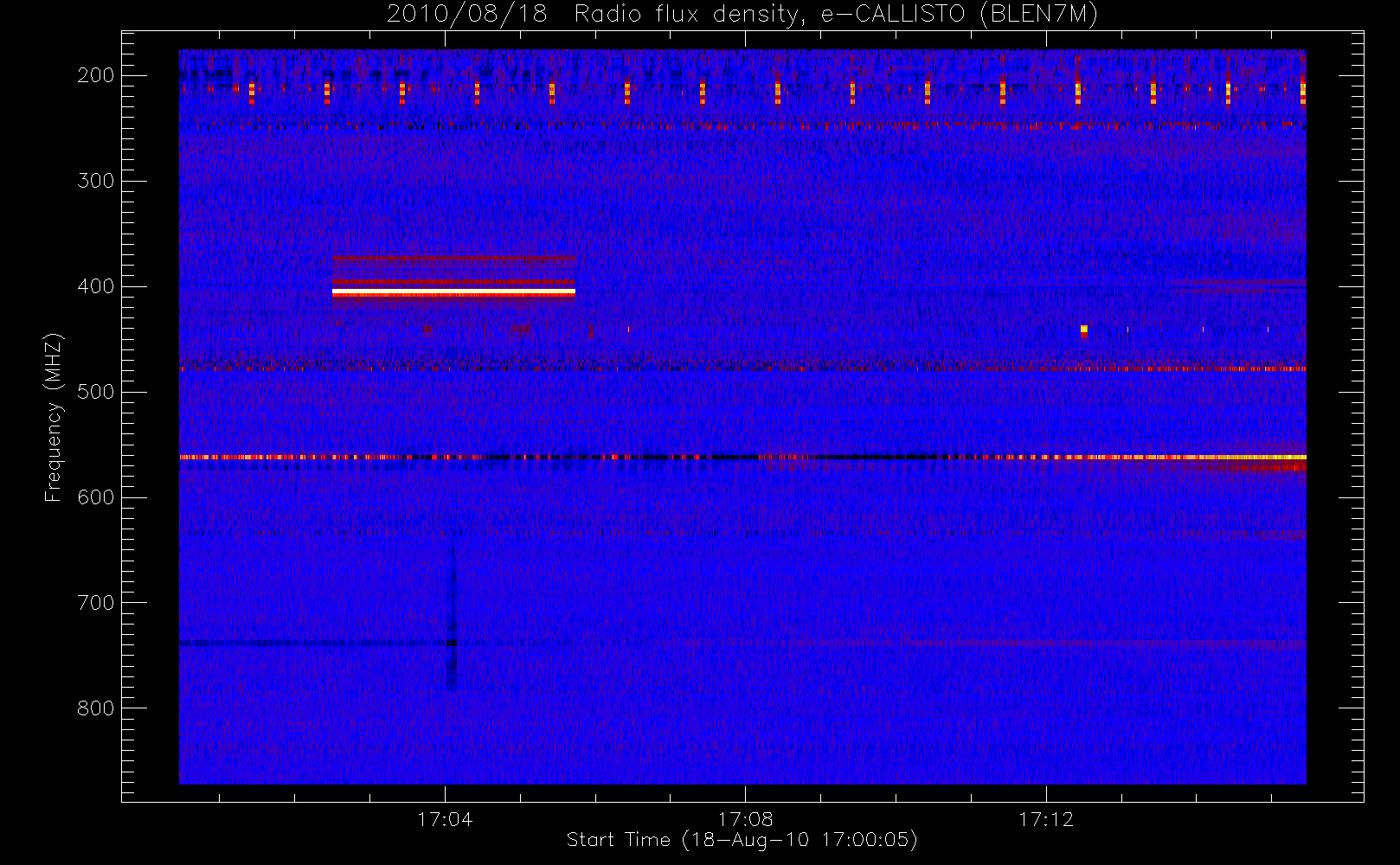The image size is (1400, 865).
Task: Click the 'Start Time (18-Aug-10 17:00:05)' x-axis label
Action: pos(742,840)
